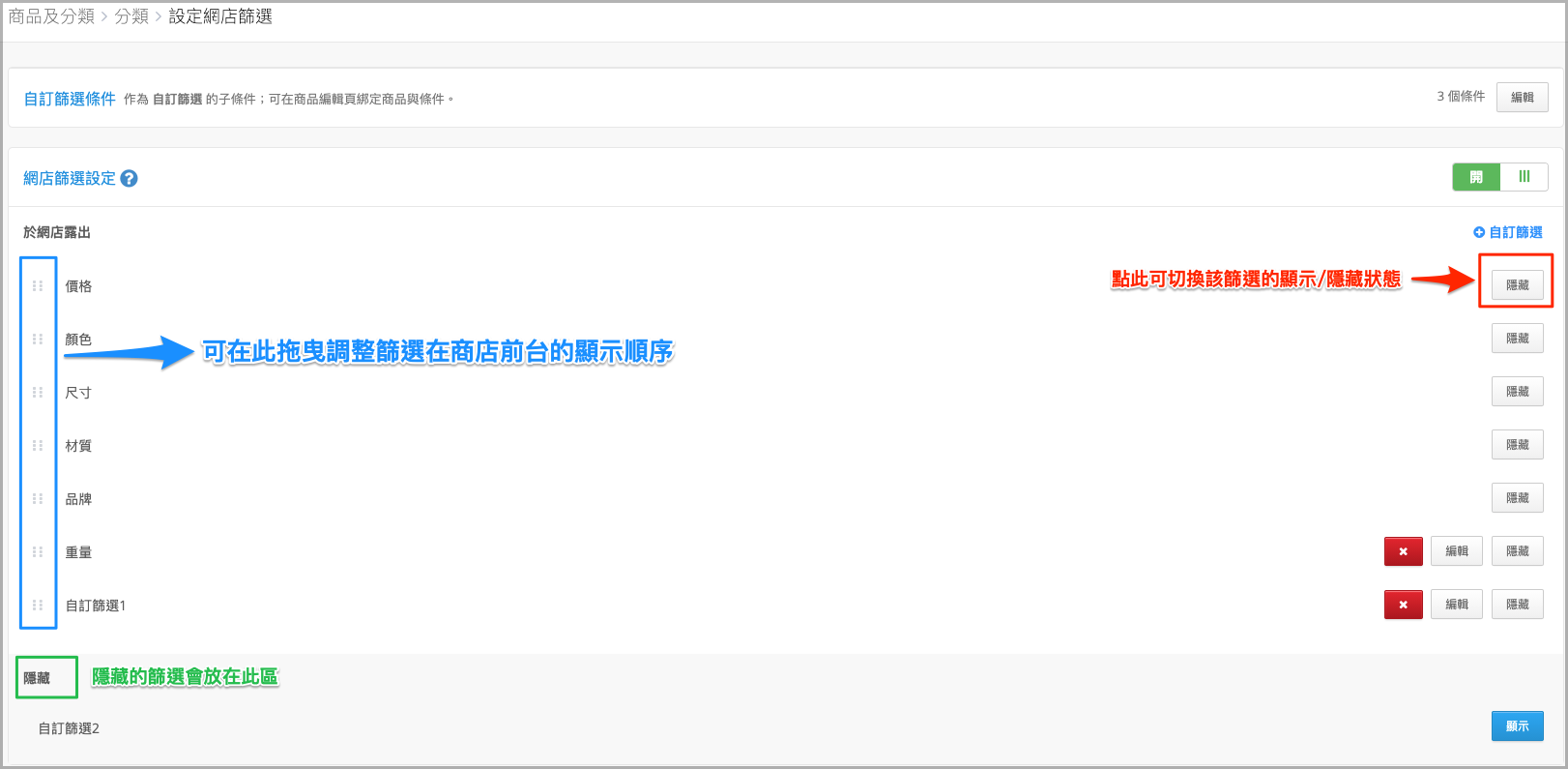Edit the 重量 filter
The width and height of the screenshot is (1568, 769).
coord(1456,551)
